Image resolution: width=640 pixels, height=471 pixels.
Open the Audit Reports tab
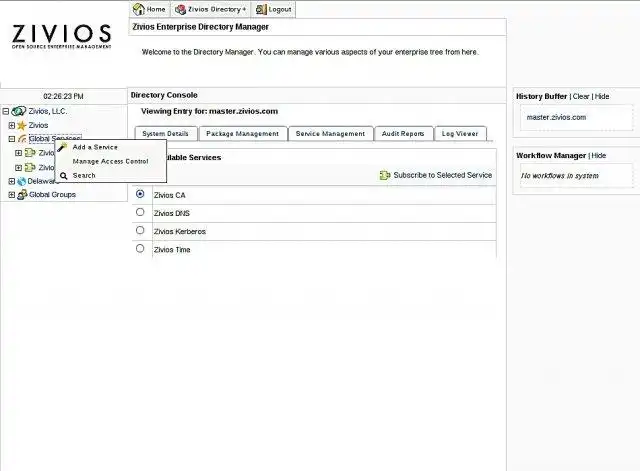(x=403, y=134)
